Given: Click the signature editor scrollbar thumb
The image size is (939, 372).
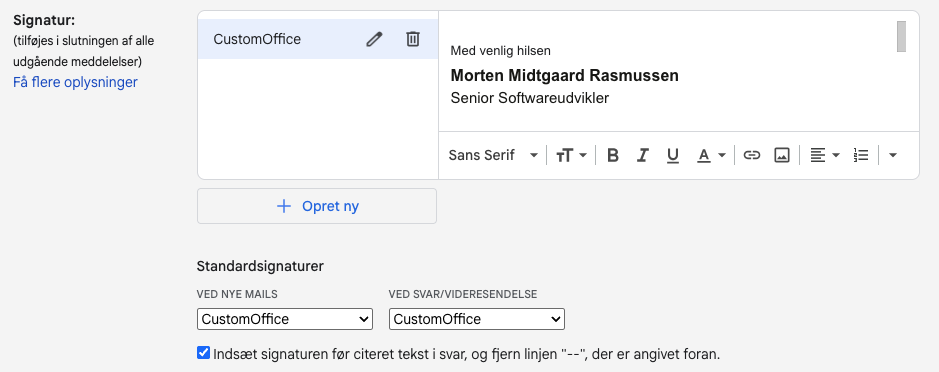Looking at the screenshot, I should pos(901,37).
